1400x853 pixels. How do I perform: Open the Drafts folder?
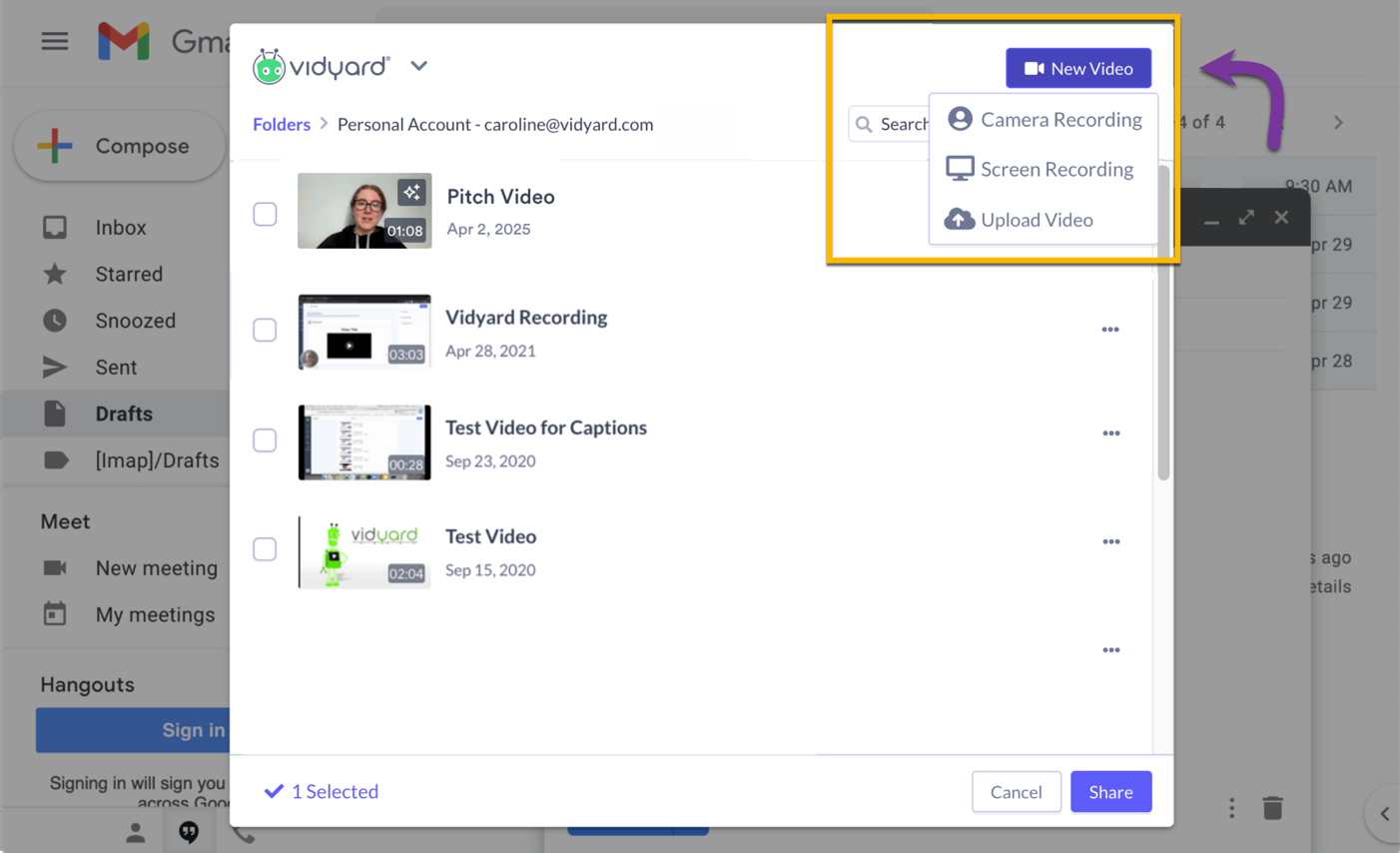(x=124, y=414)
